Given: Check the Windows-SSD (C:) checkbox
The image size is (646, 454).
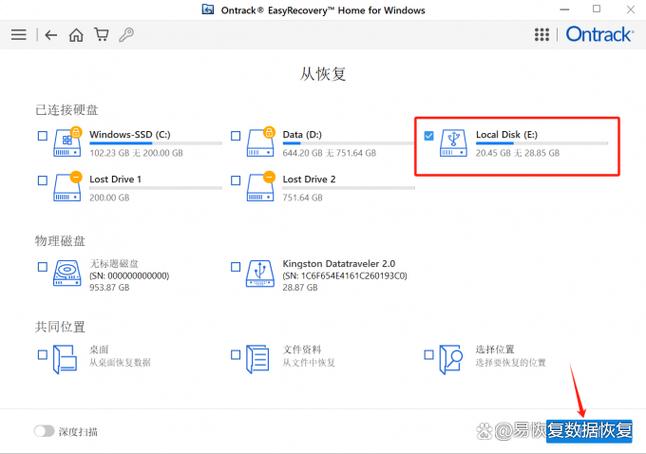Looking at the screenshot, I should pyautogui.click(x=42, y=136).
